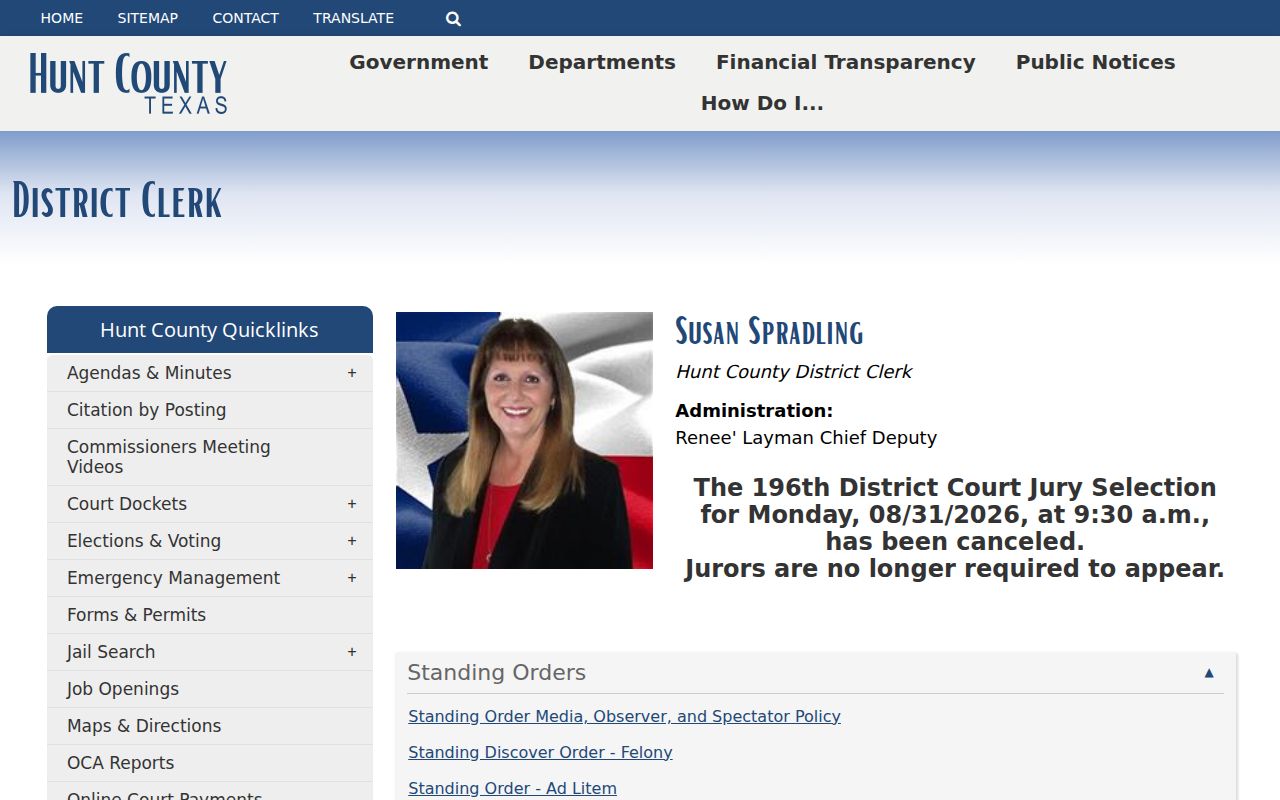Click the Translate link

(x=354, y=18)
